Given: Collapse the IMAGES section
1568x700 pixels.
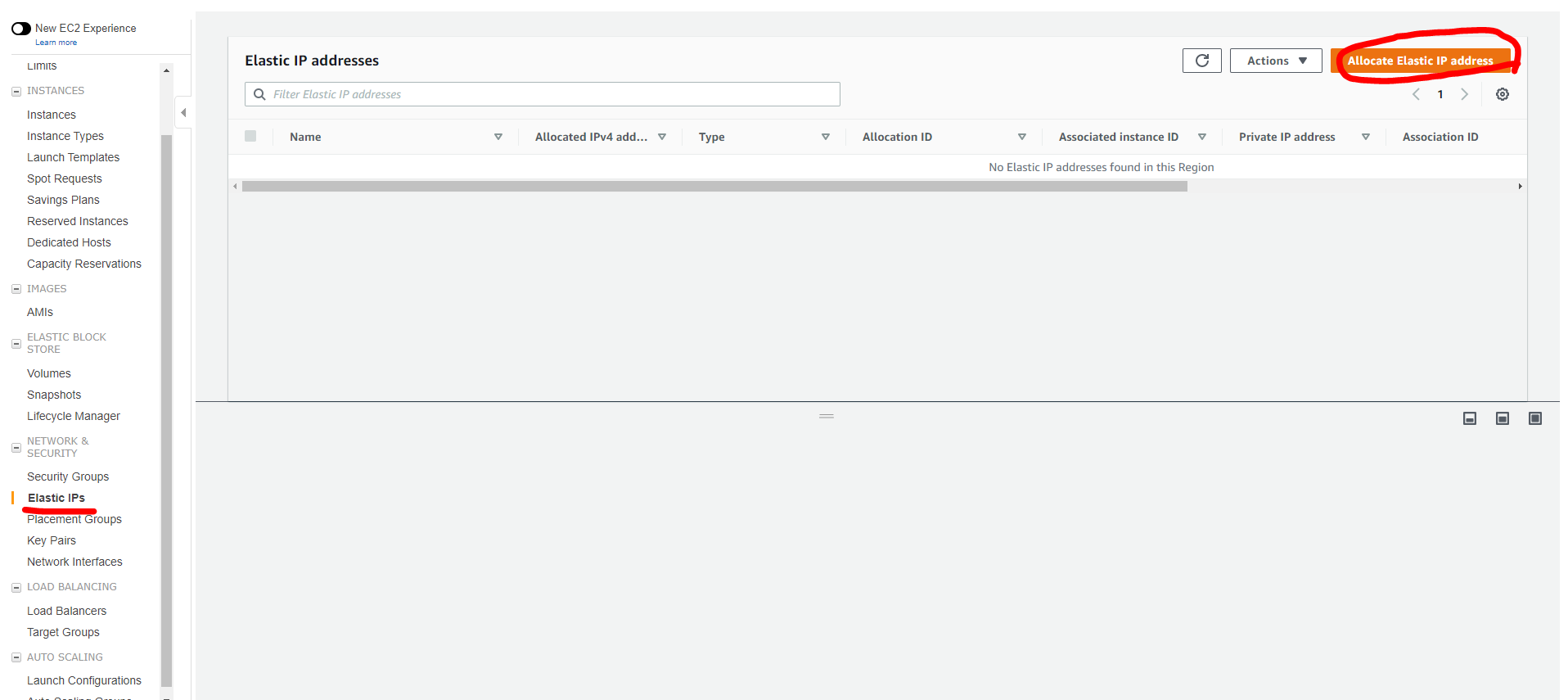Looking at the screenshot, I should tap(16, 289).
